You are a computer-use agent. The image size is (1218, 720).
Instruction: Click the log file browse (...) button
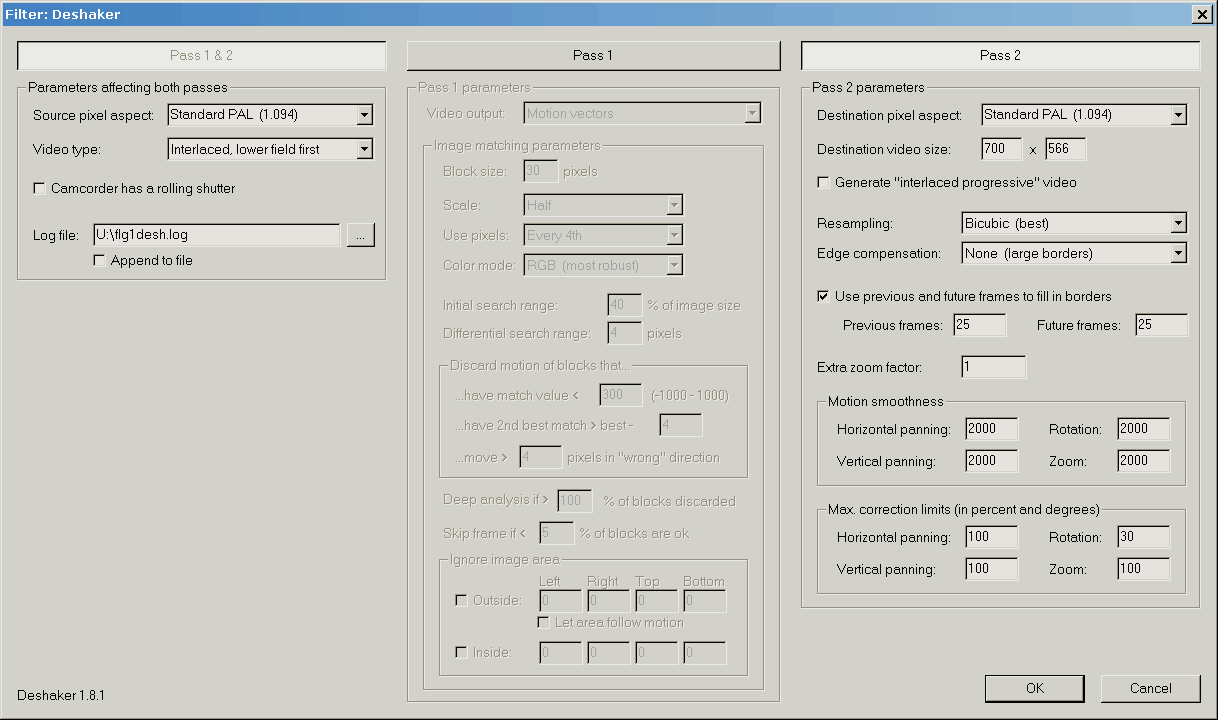coord(361,235)
